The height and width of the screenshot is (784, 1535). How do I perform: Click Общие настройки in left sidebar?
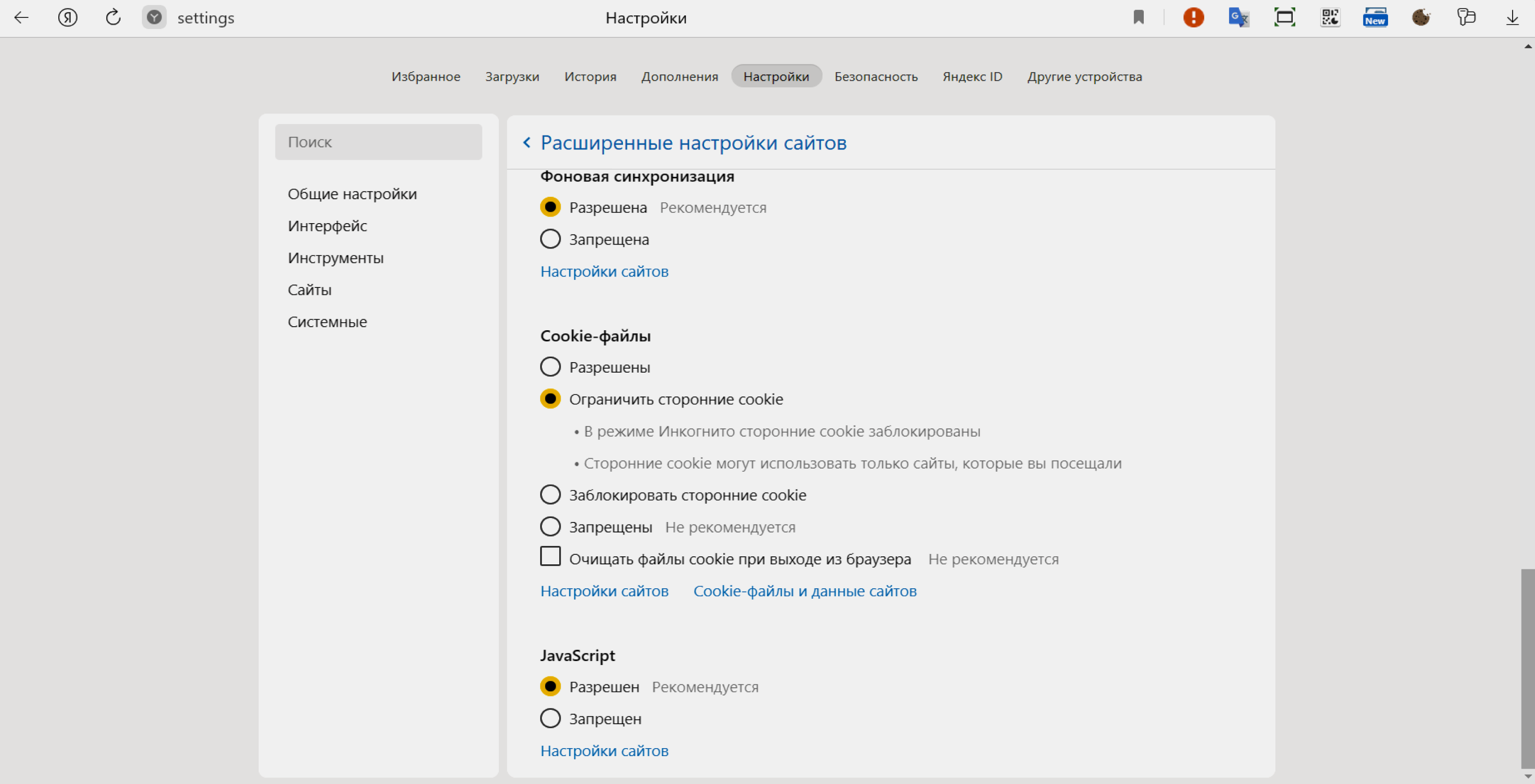click(352, 193)
